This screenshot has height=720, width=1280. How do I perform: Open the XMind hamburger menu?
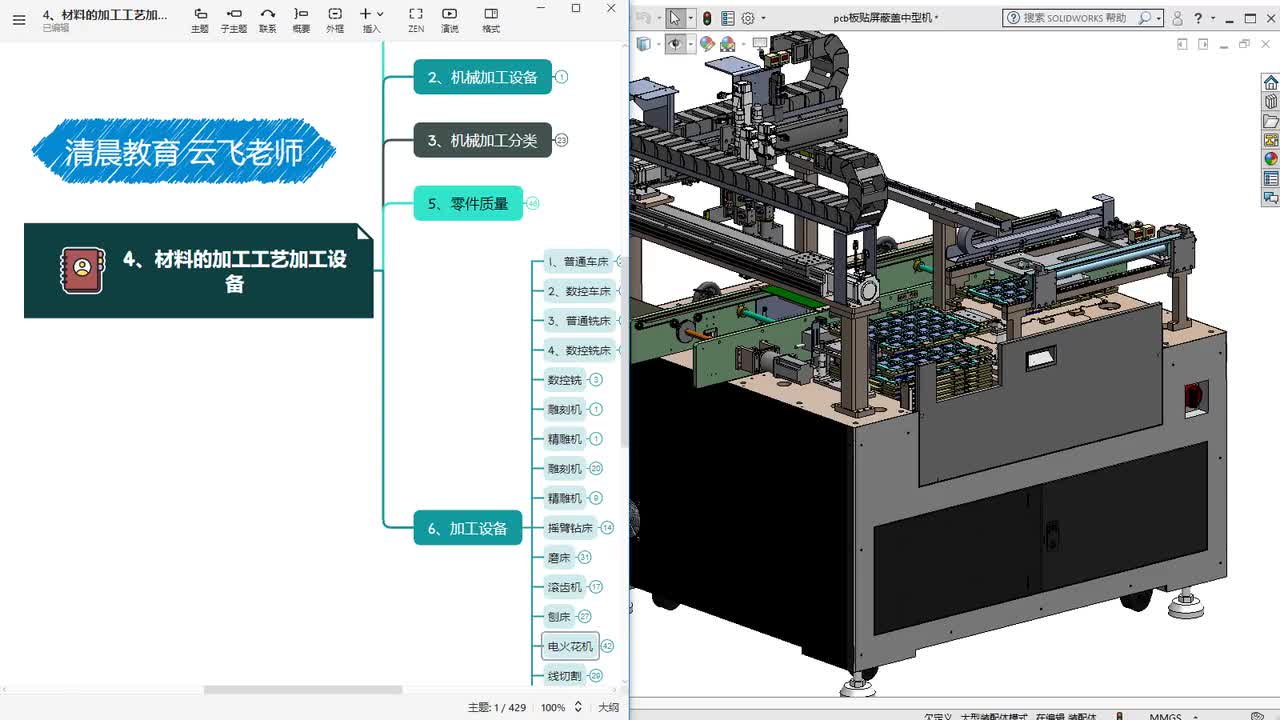[19, 19]
